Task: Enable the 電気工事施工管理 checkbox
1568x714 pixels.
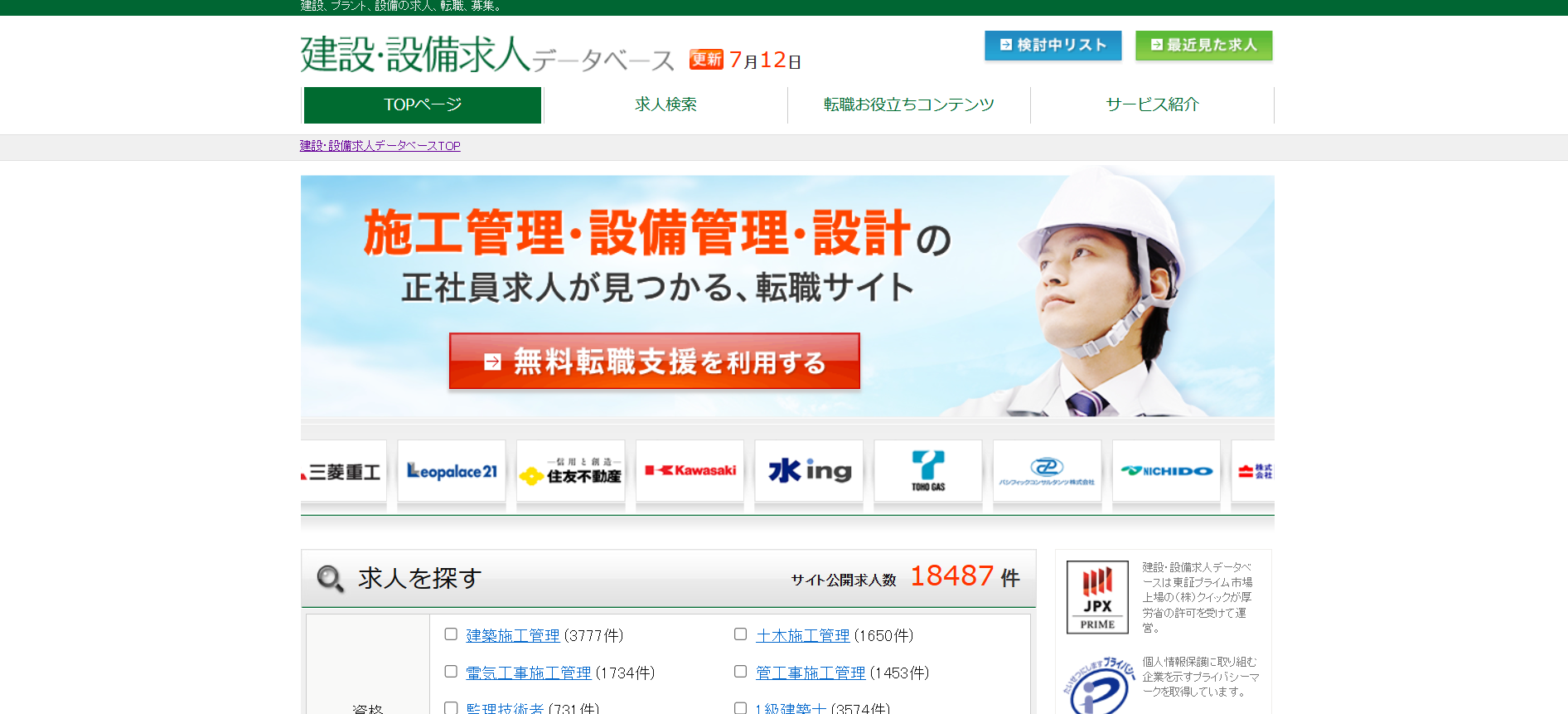Action: pyautogui.click(x=451, y=672)
